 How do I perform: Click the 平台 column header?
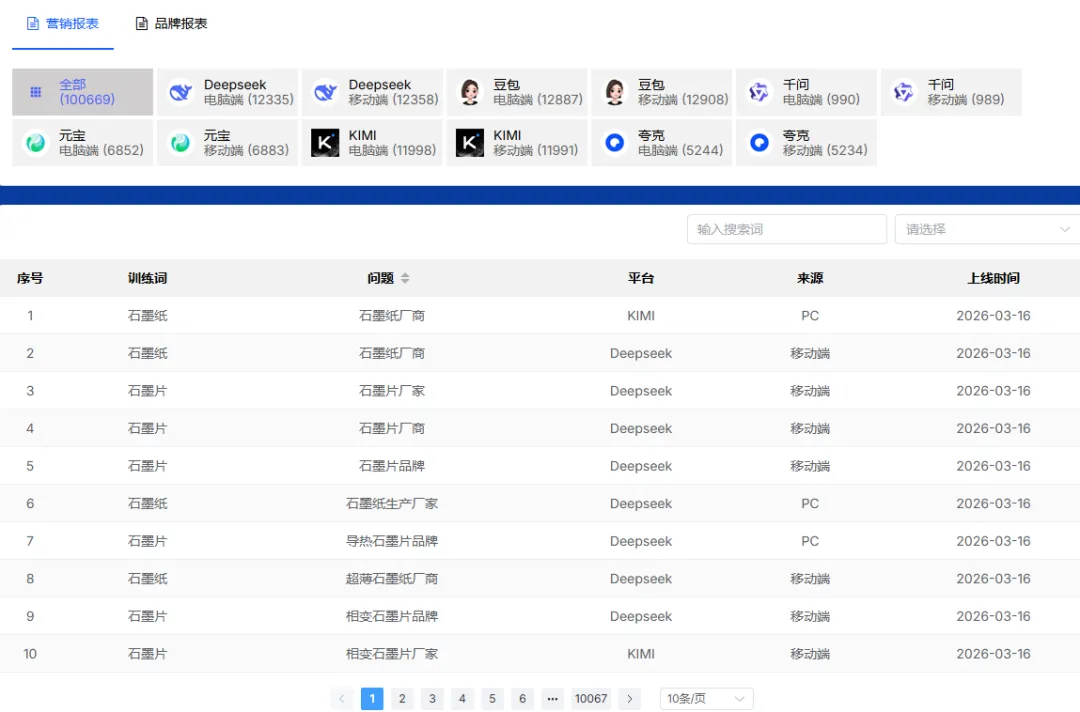click(x=641, y=278)
